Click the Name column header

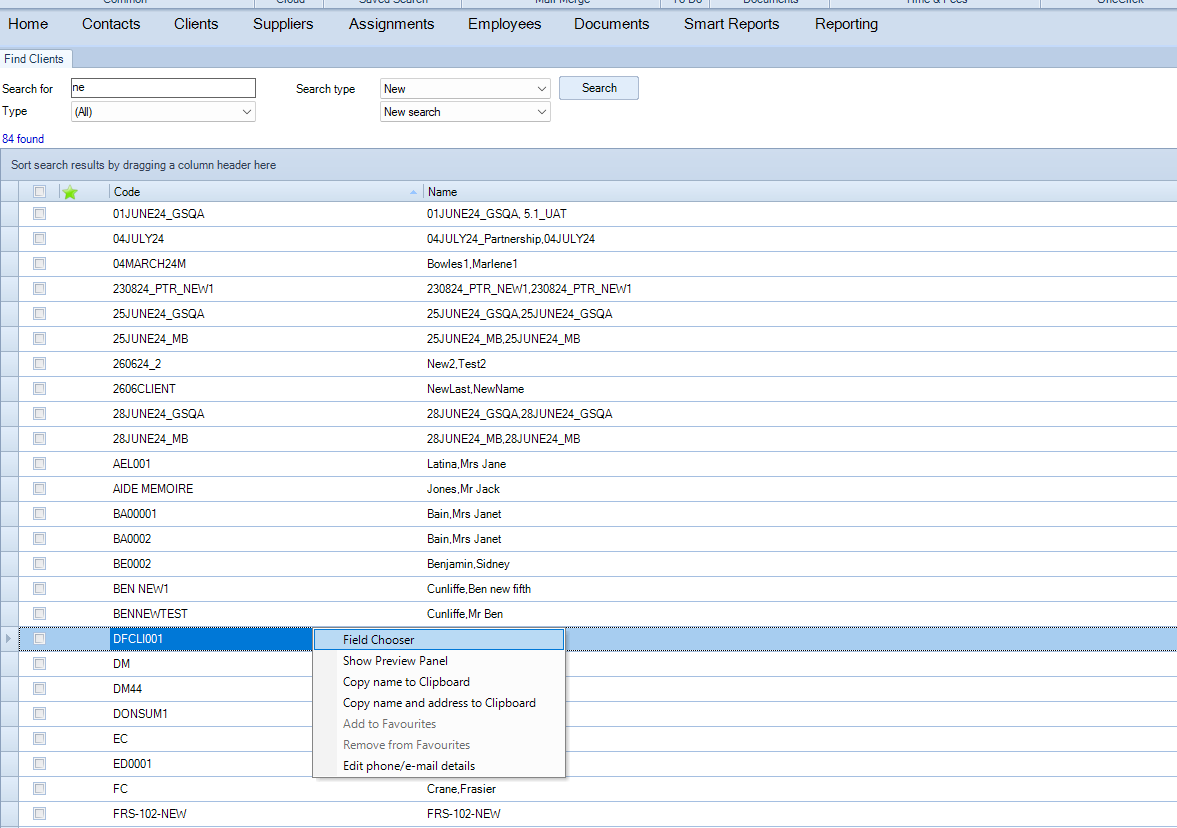(x=799, y=192)
